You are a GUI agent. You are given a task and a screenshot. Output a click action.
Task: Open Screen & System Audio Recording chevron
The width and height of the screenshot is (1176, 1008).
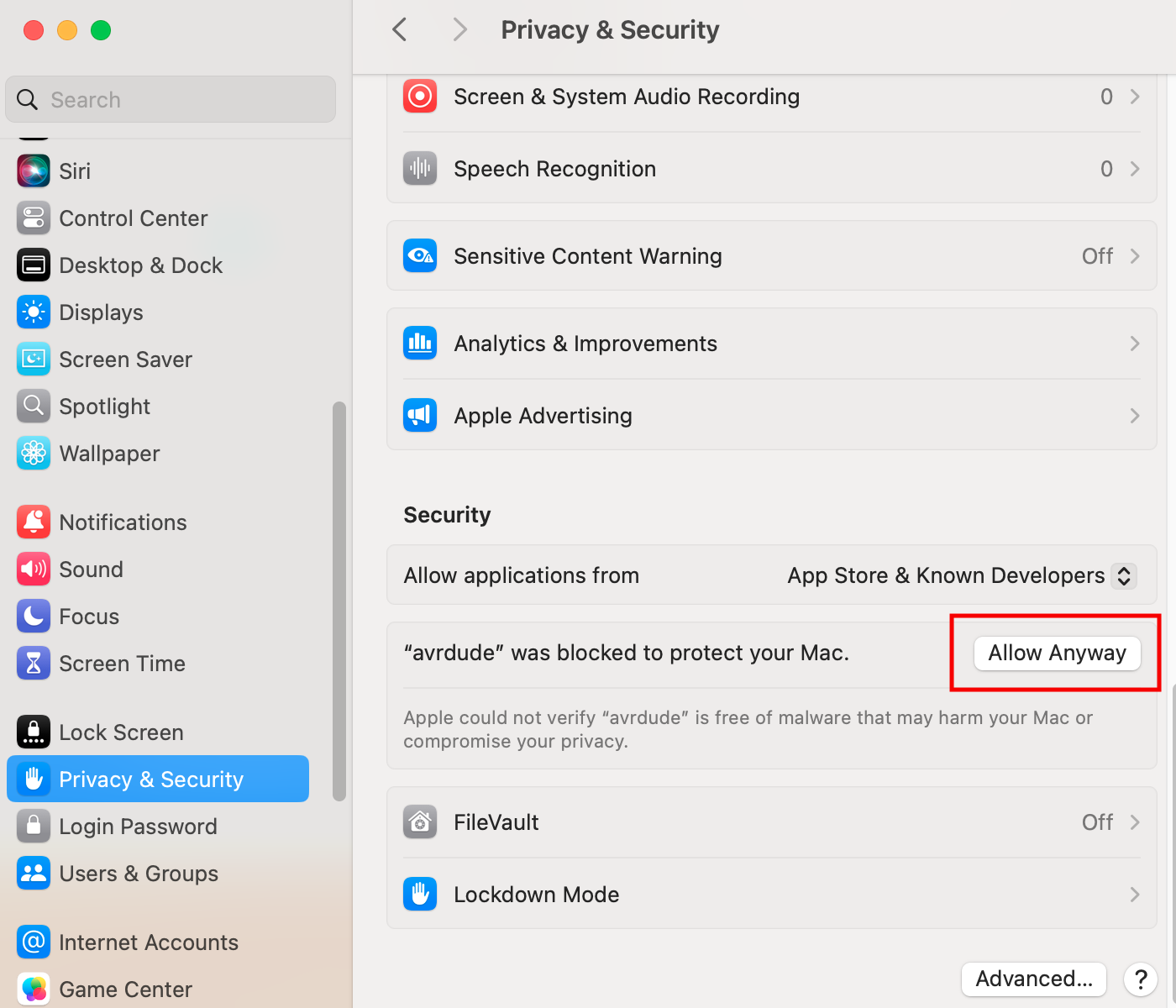[x=1135, y=97]
